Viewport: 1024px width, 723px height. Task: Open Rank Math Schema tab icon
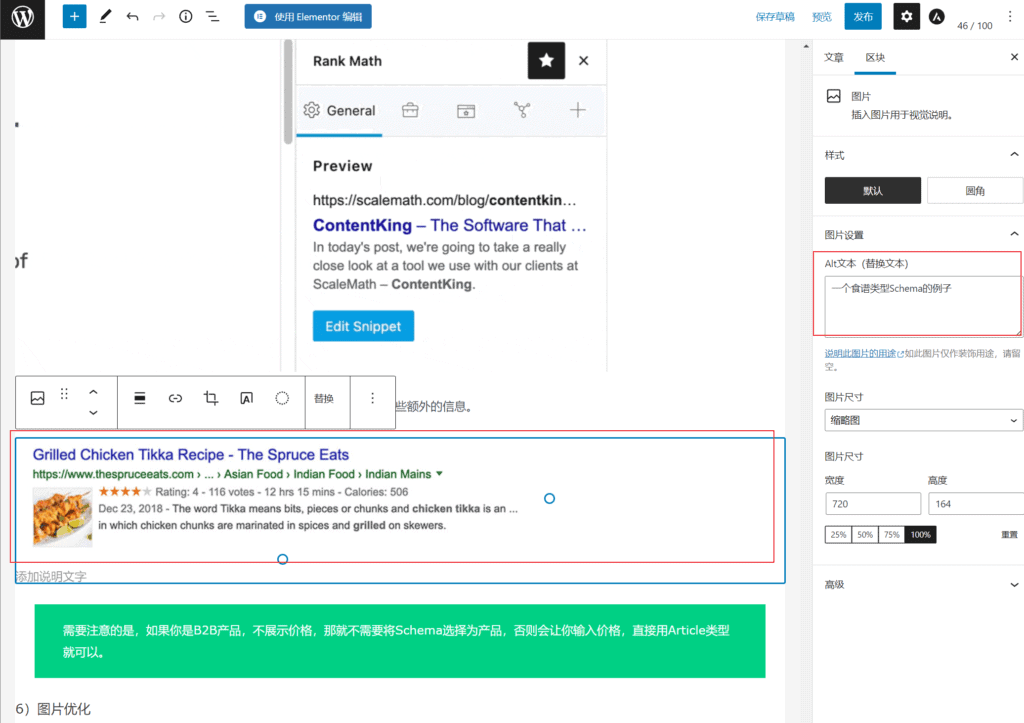click(466, 110)
